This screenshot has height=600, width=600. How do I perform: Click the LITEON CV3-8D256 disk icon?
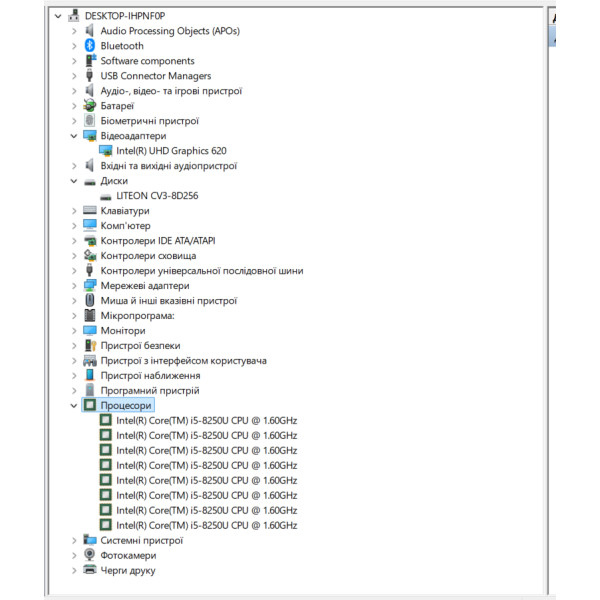(x=105, y=197)
